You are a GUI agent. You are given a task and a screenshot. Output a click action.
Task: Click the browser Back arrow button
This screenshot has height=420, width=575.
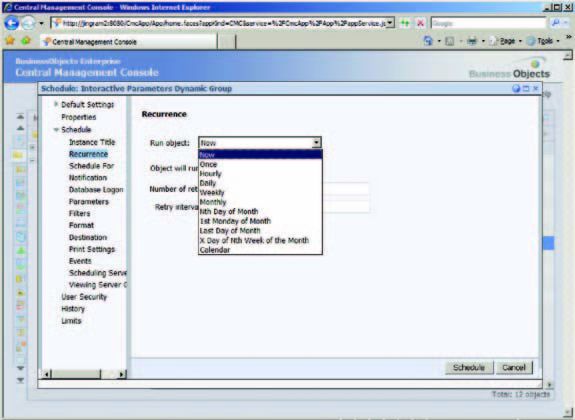12,23
